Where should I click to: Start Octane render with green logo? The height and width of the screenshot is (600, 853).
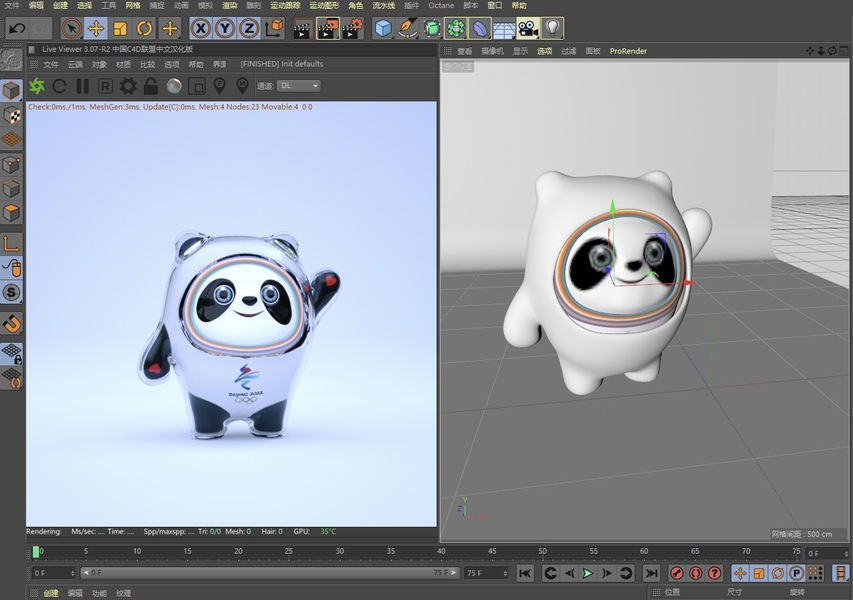(36, 86)
